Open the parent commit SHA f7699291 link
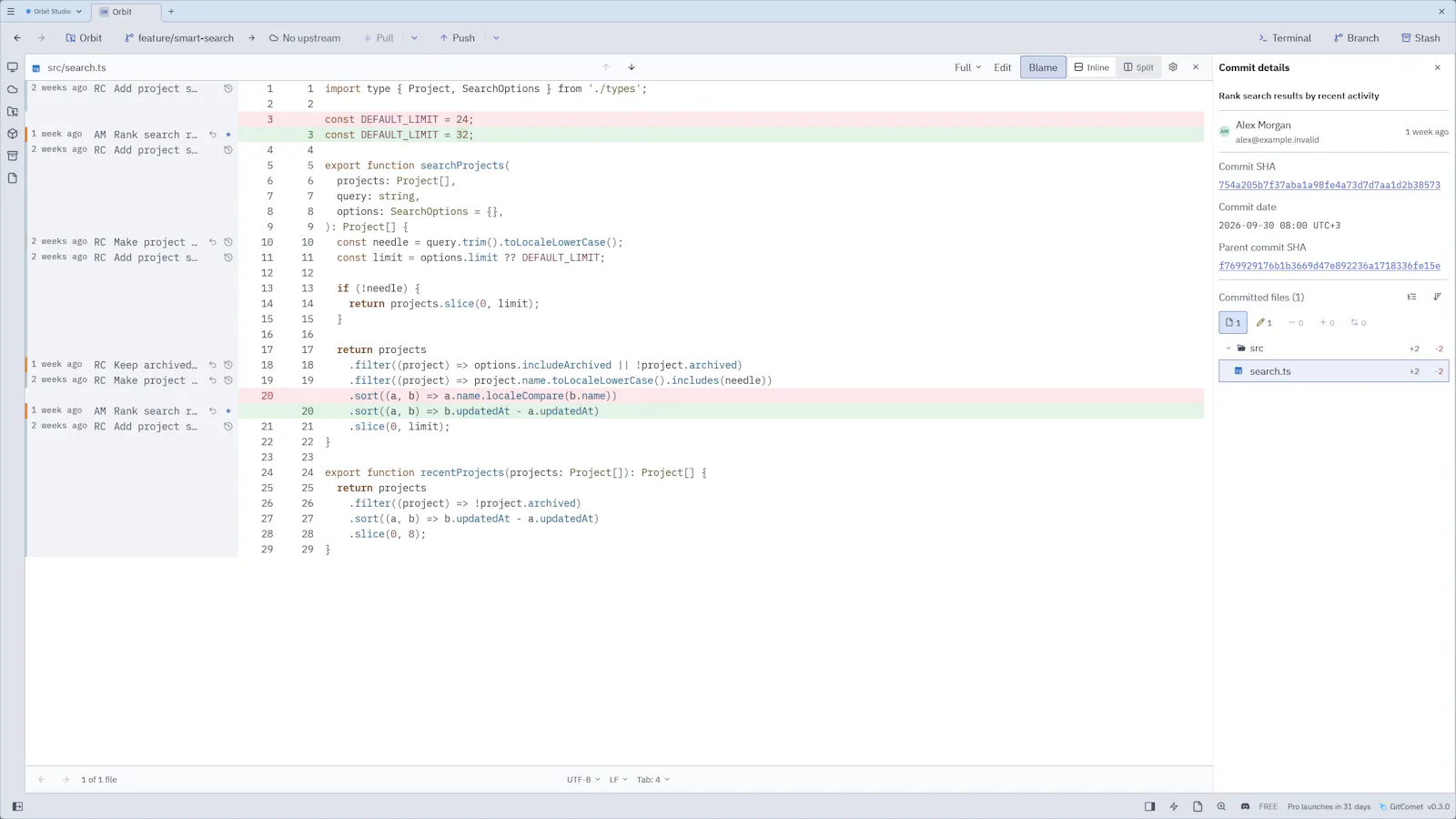 1330,266
